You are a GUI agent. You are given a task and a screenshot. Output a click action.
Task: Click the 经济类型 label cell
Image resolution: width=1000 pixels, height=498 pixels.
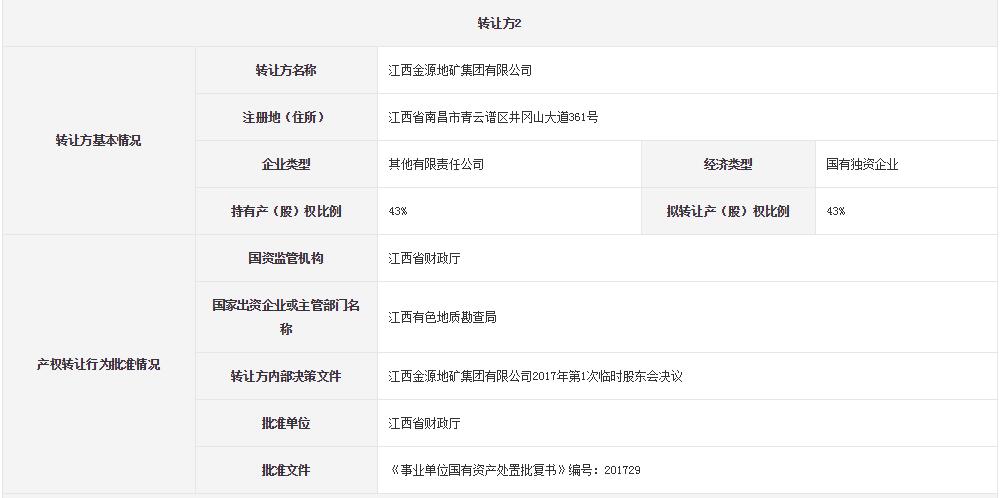[x=727, y=164]
